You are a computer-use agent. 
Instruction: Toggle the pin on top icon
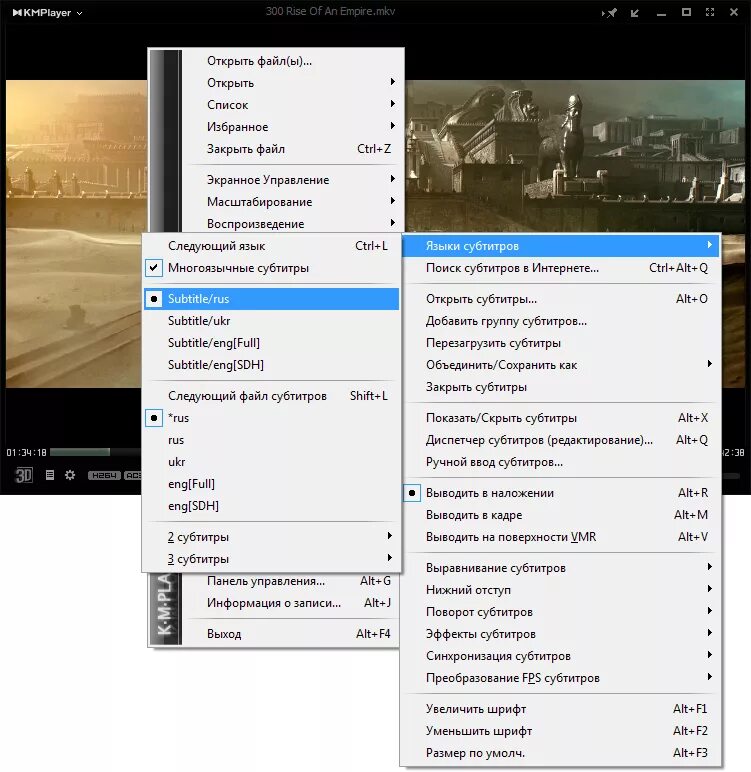click(610, 13)
